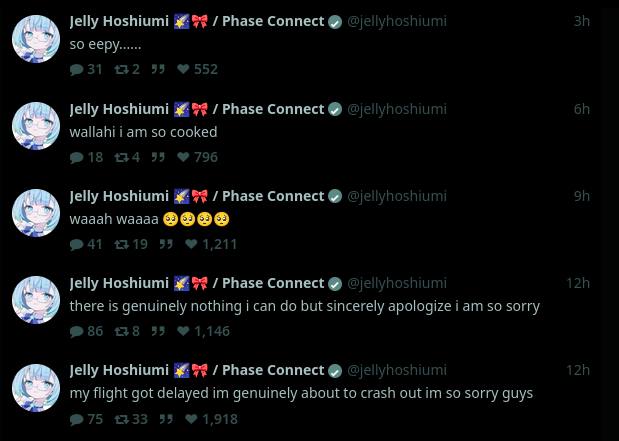This screenshot has height=441, width=619.
Task: Click the avatar beside "flight got delayed" tweet
Action: click(37, 388)
